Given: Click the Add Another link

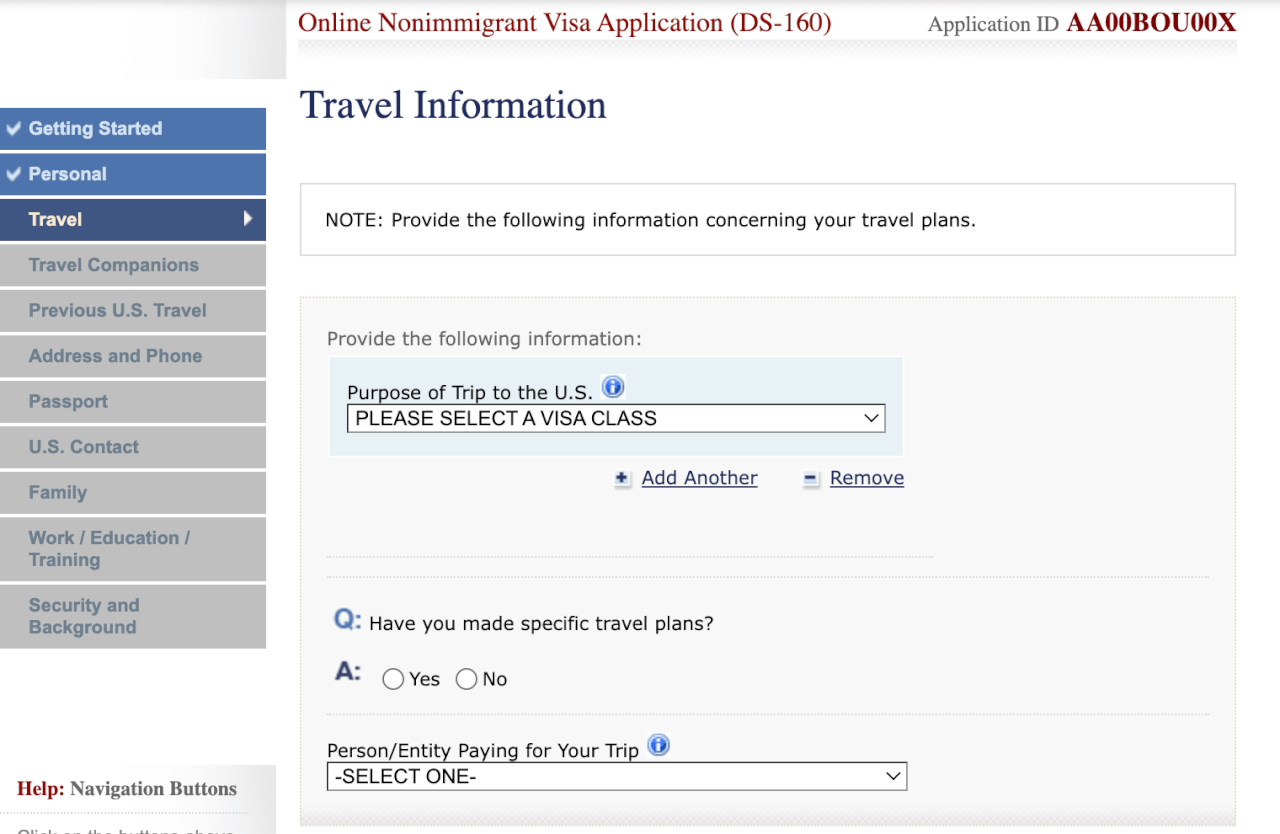Looking at the screenshot, I should [x=699, y=478].
